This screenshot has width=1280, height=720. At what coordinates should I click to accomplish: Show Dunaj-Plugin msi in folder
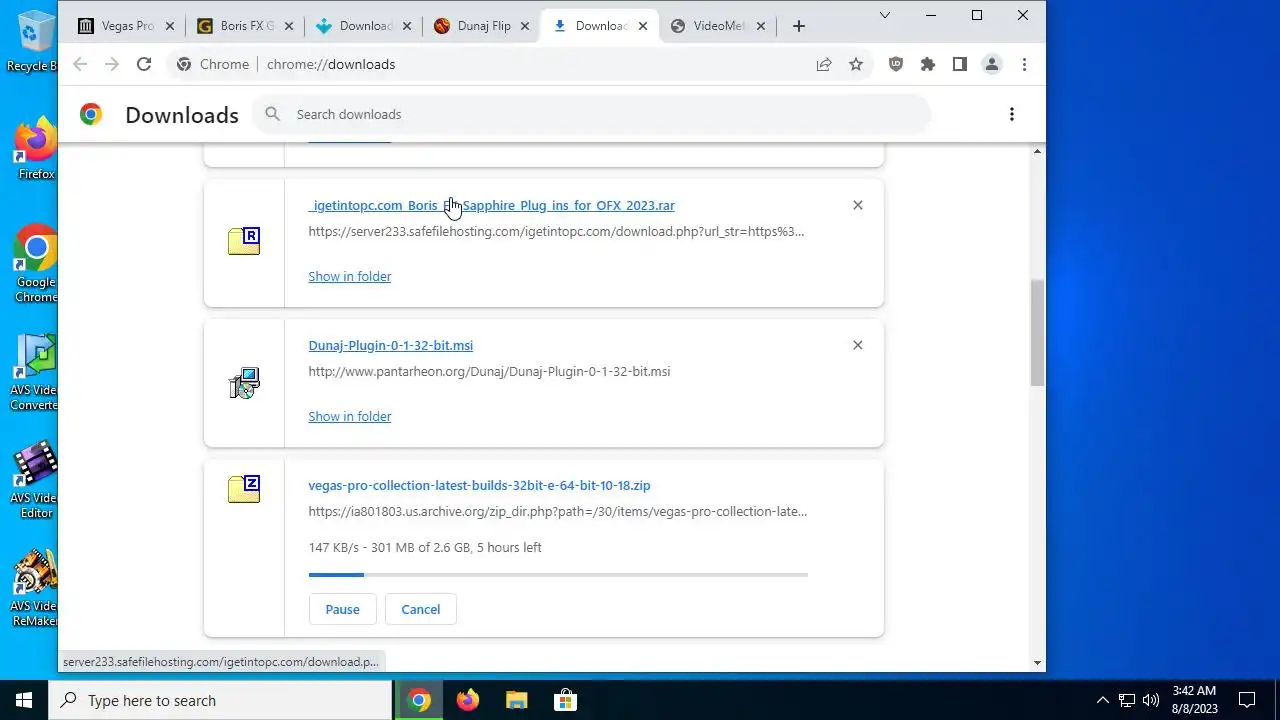350,416
